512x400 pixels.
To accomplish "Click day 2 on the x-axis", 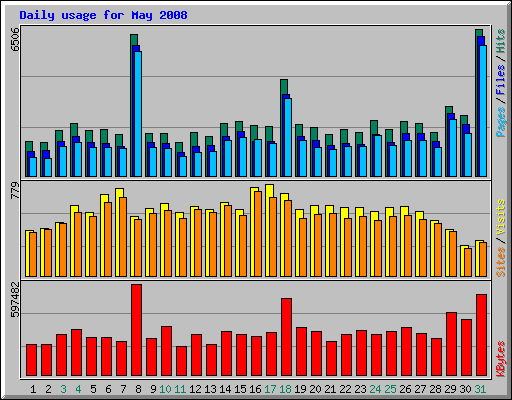I will click(48, 389).
